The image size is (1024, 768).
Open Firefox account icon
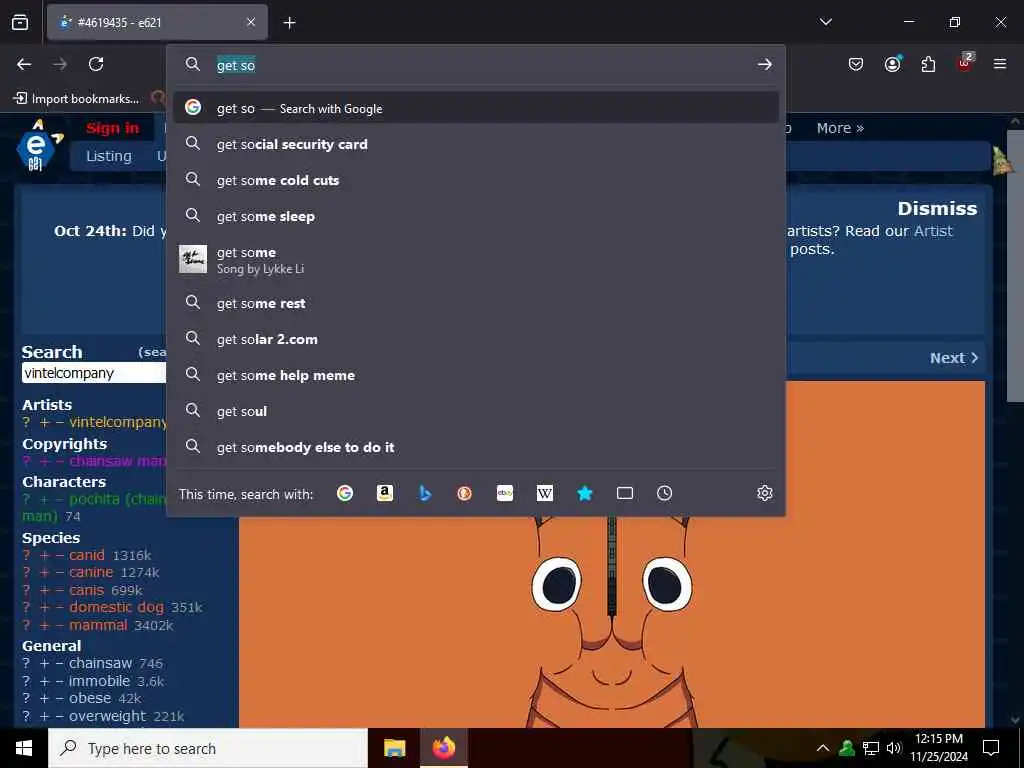click(892, 63)
